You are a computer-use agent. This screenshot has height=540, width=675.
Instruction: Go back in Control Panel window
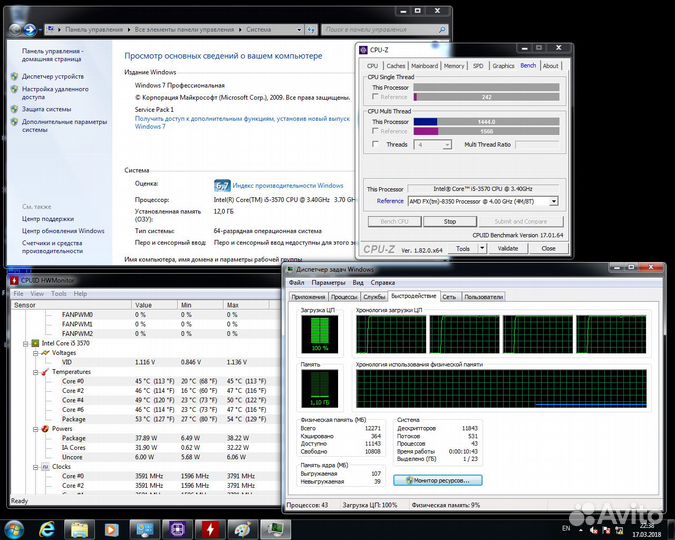pos(15,30)
